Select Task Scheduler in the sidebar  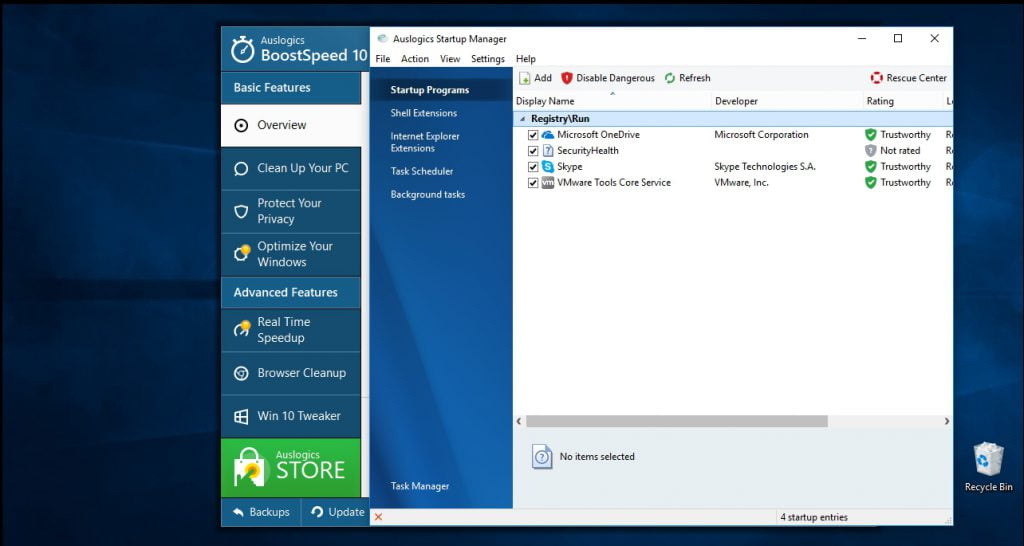point(421,171)
